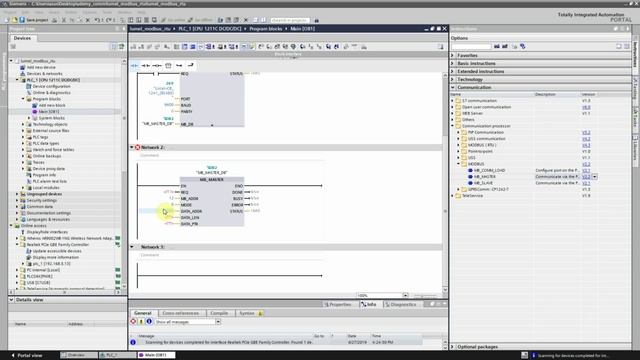The image size is (640, 360).
Task: Toggle the error messages filter icon
Action: pos(133,322)
